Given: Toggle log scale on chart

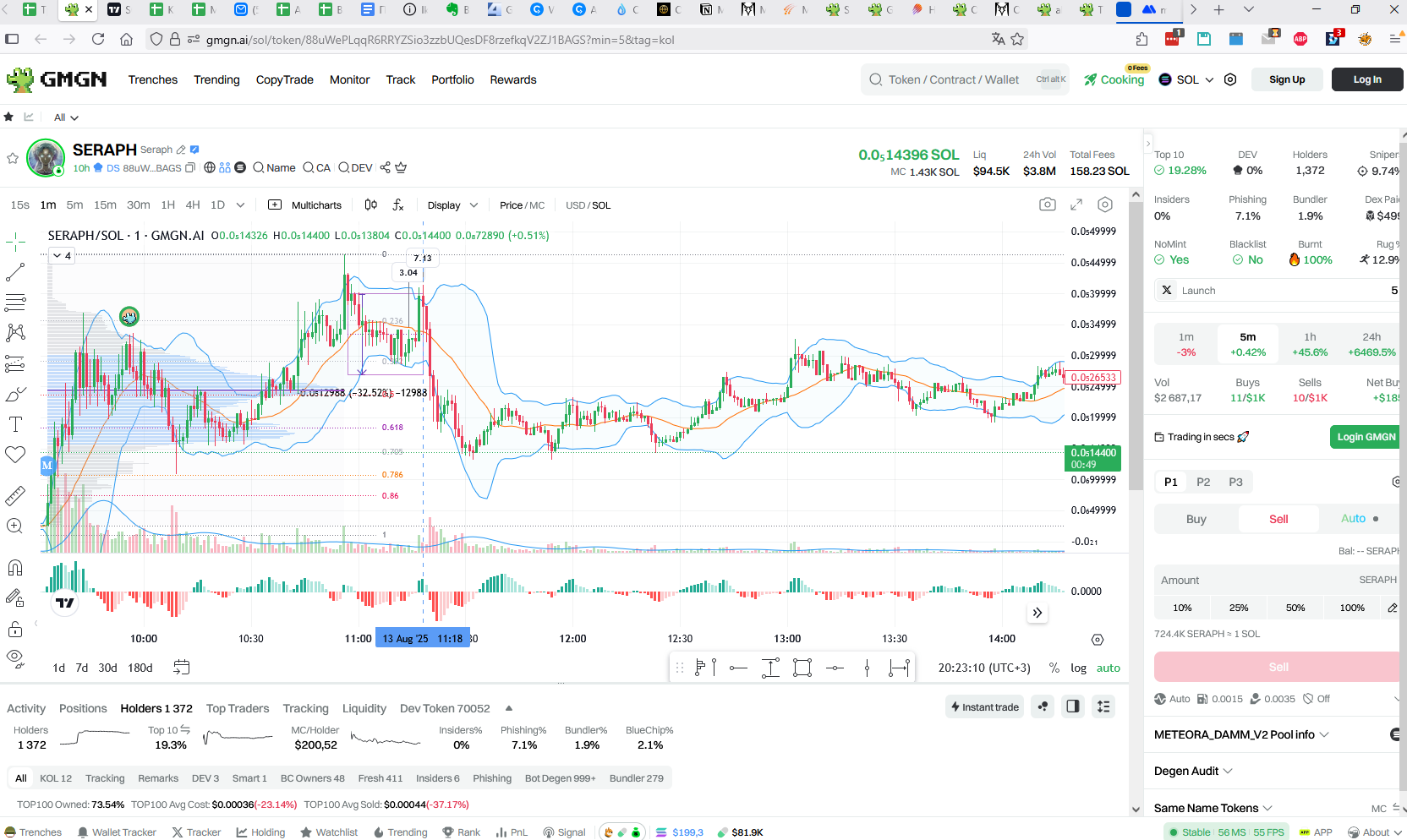Looking at the screenshot, I should coord(1078,668).
